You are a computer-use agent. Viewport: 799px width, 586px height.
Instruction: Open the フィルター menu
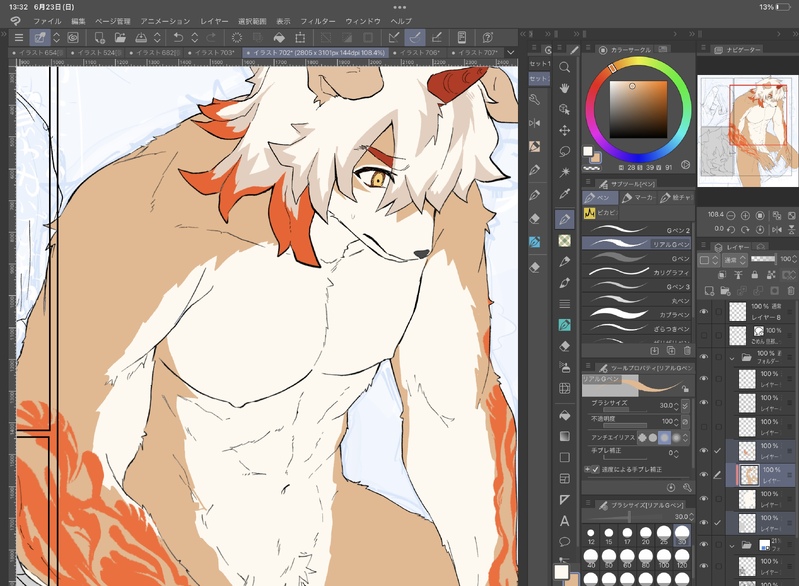[x=317, y=21]
